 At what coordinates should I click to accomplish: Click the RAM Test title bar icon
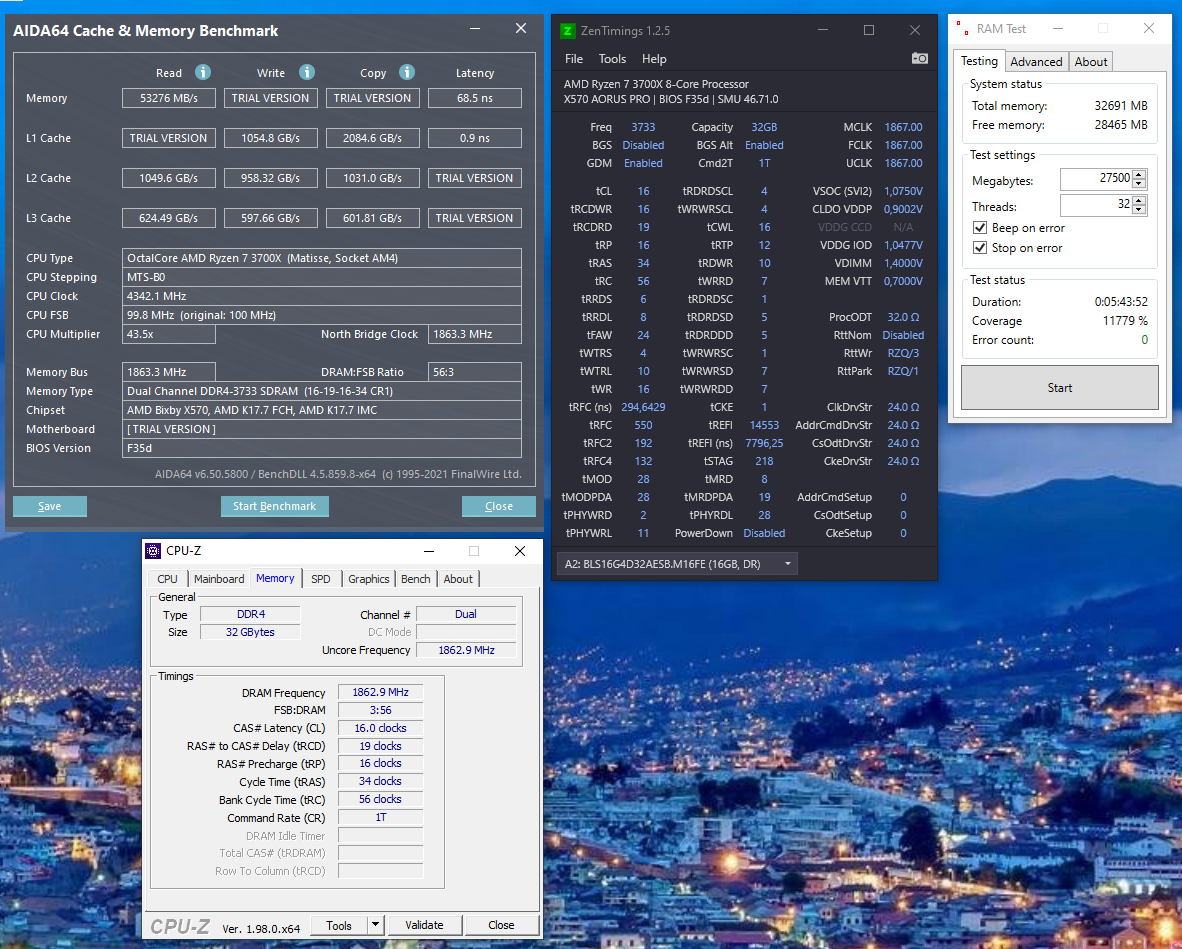[x=963, y=28]
